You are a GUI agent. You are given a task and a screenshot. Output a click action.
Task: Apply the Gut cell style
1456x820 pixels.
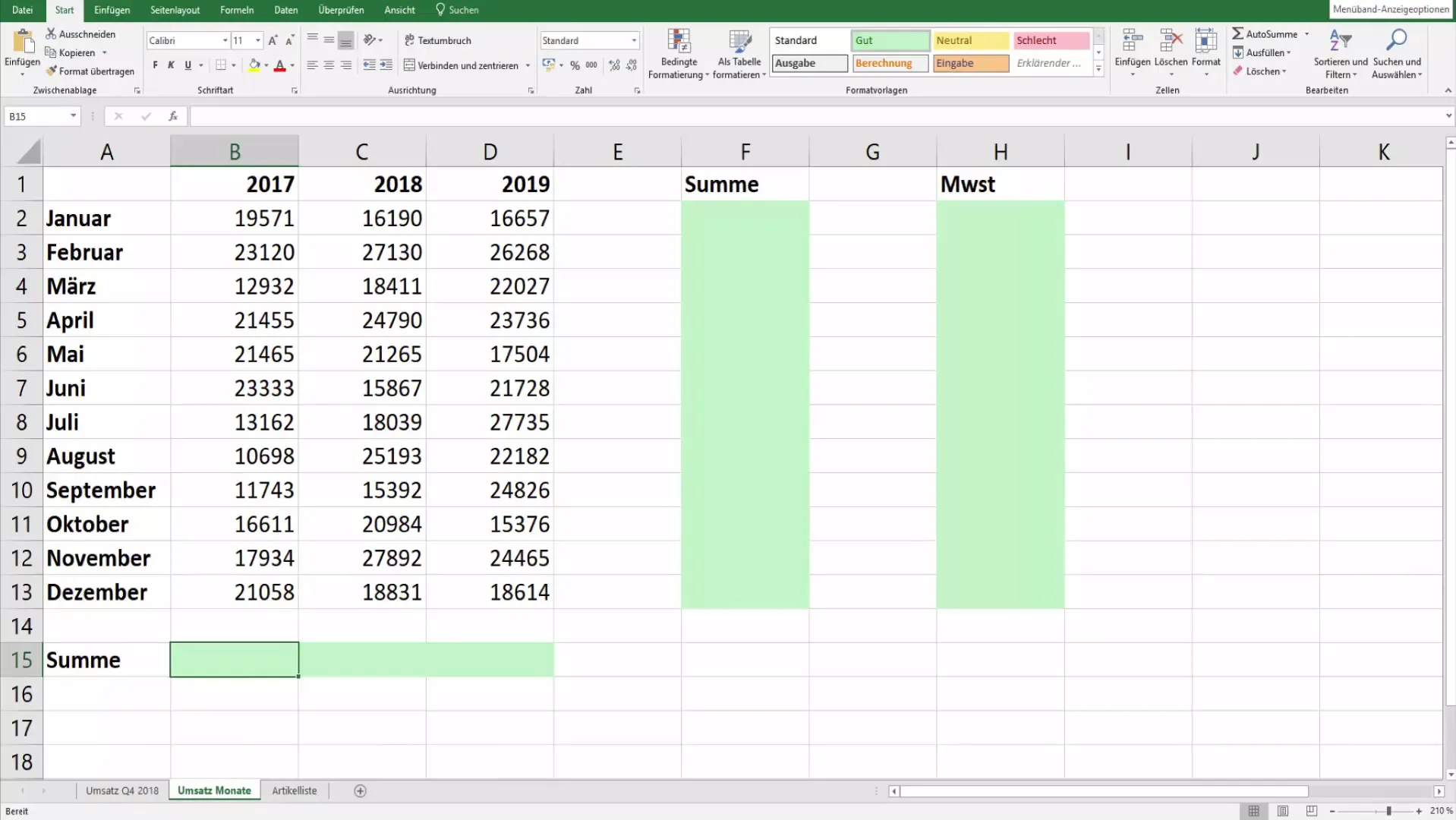(x=890, y=40)
